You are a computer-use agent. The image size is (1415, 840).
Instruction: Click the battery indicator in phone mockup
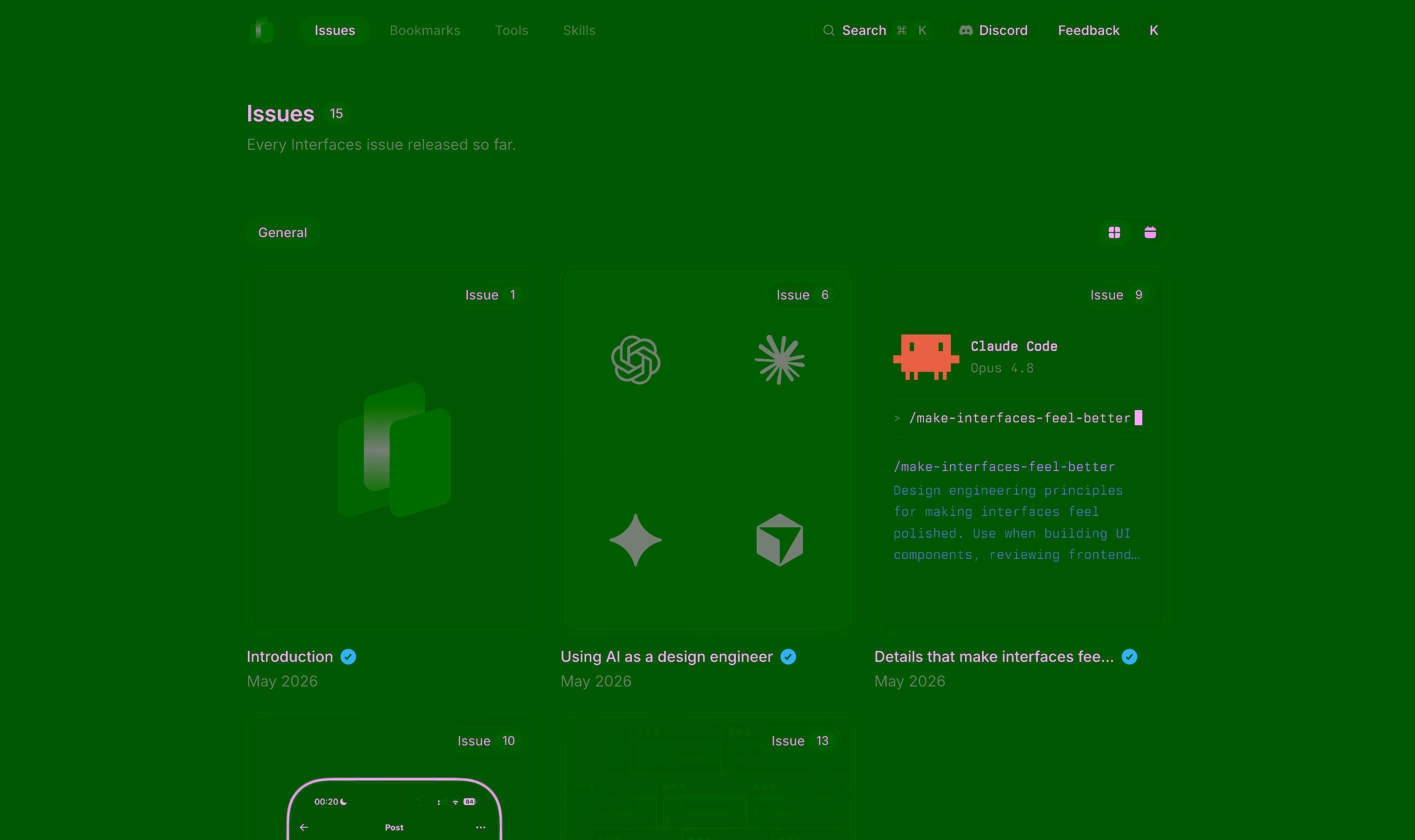coord(469,802)
